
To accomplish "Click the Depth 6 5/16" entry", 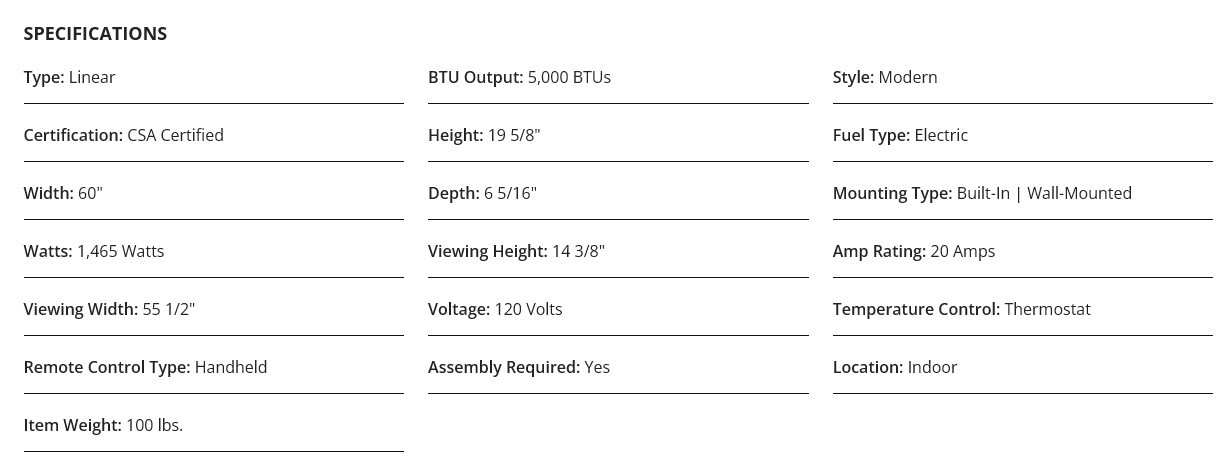I will pyautogui.click(x=482, y=194).
